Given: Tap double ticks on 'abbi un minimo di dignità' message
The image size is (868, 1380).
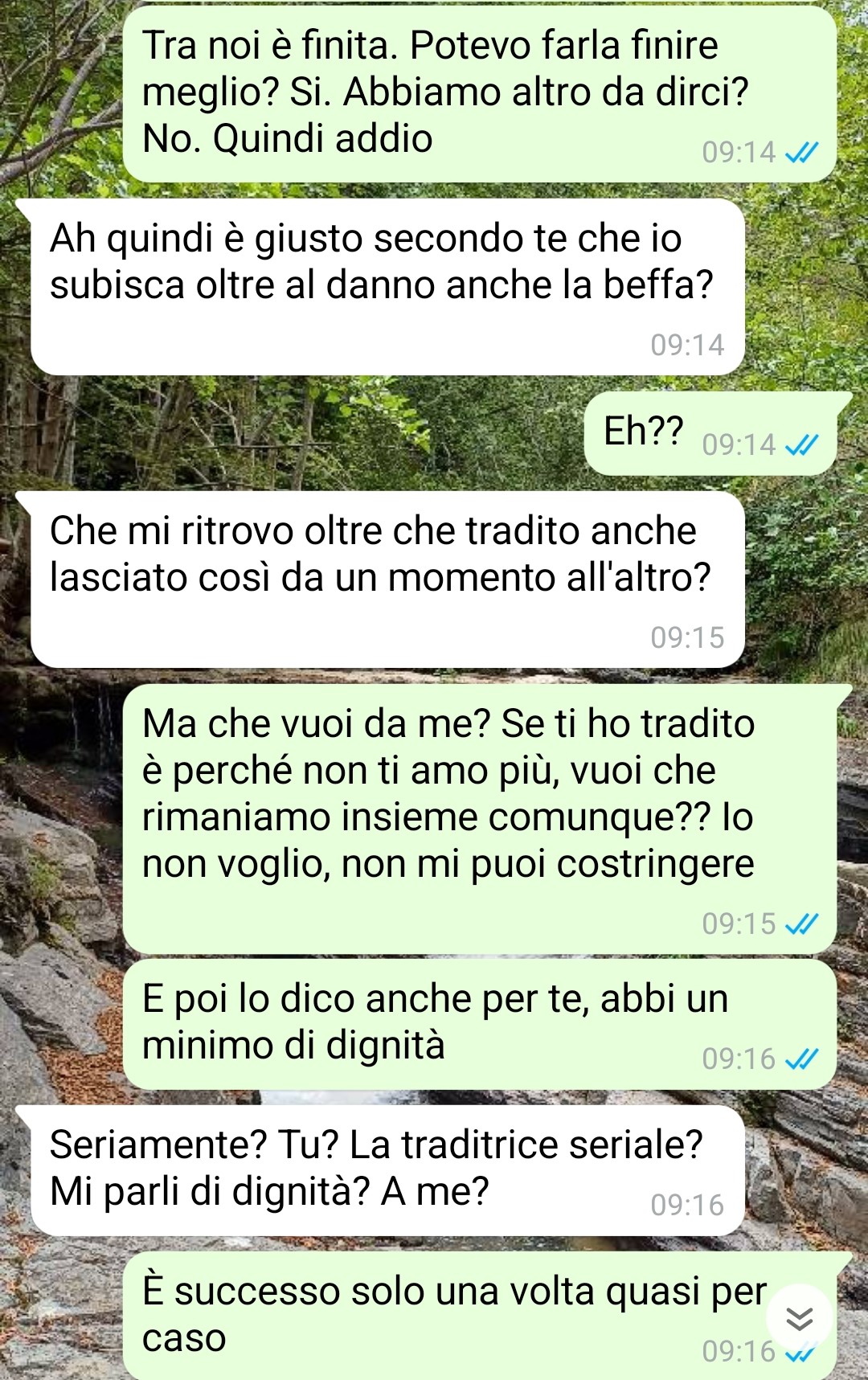Looking at the screenshot, I should (801, 1059).
